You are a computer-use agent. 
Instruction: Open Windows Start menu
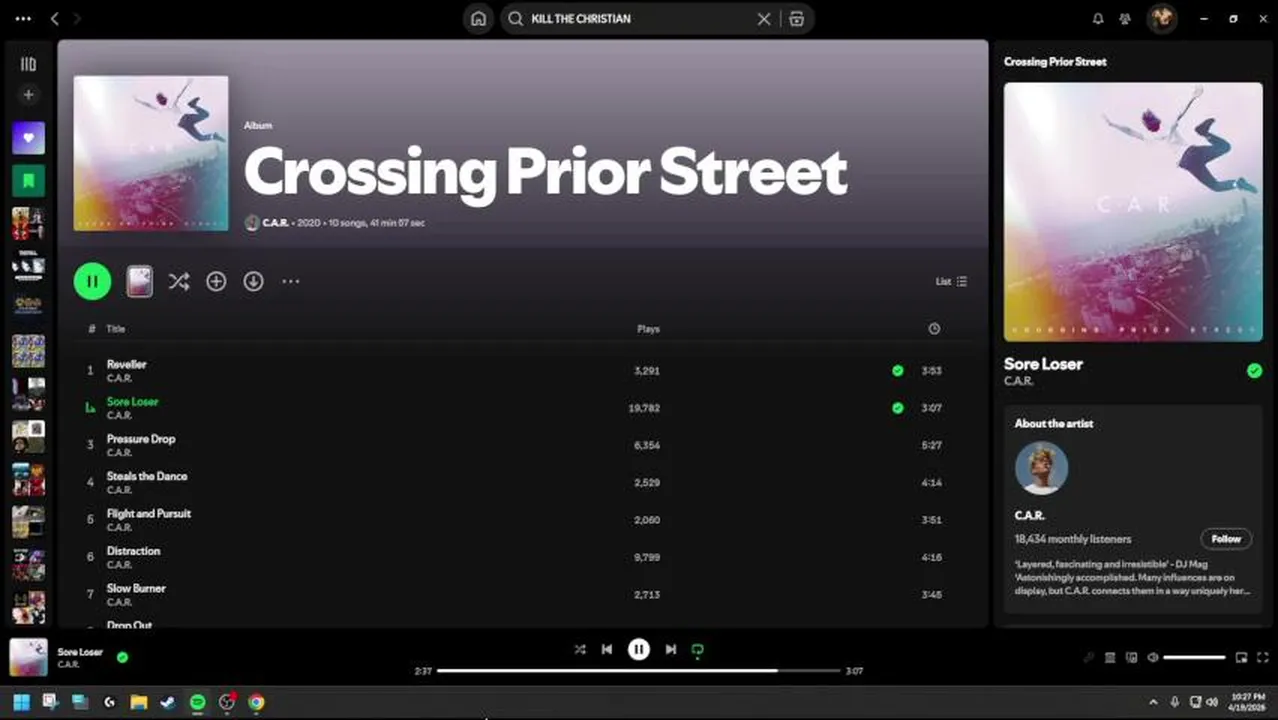[21, 702]
